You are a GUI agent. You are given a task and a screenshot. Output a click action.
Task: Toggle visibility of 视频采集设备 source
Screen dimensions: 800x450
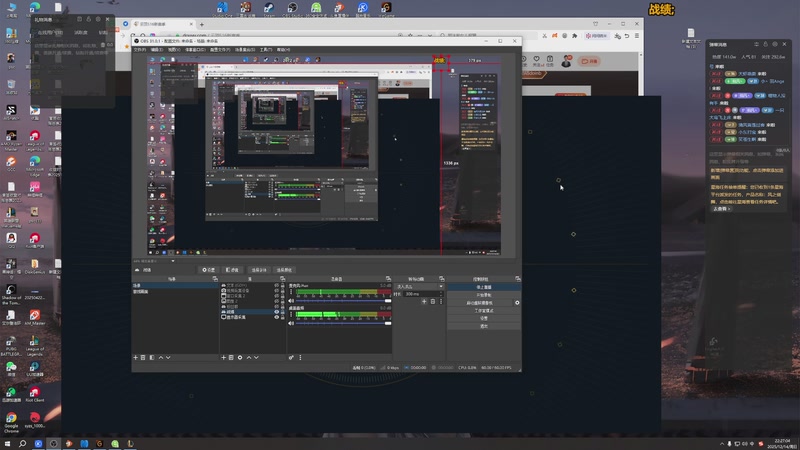point(277,291)
